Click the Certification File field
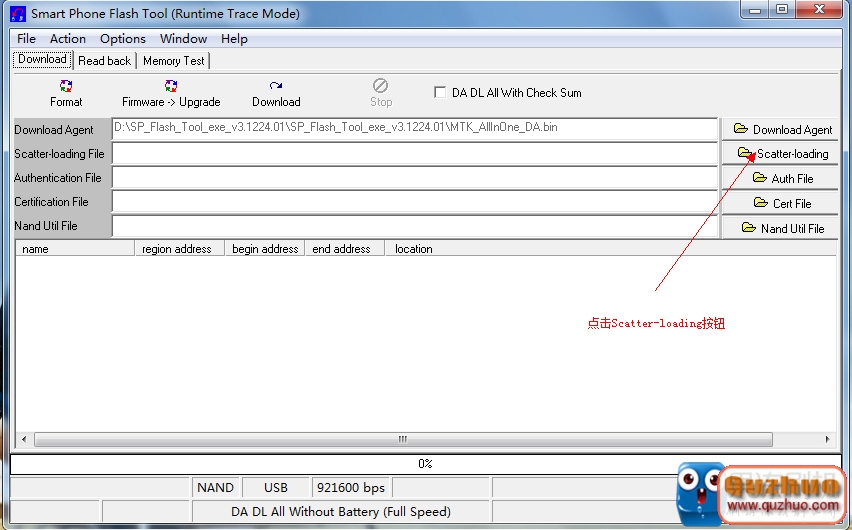The width and height of the screenshot is (852, 530). (x=415, y=201)
